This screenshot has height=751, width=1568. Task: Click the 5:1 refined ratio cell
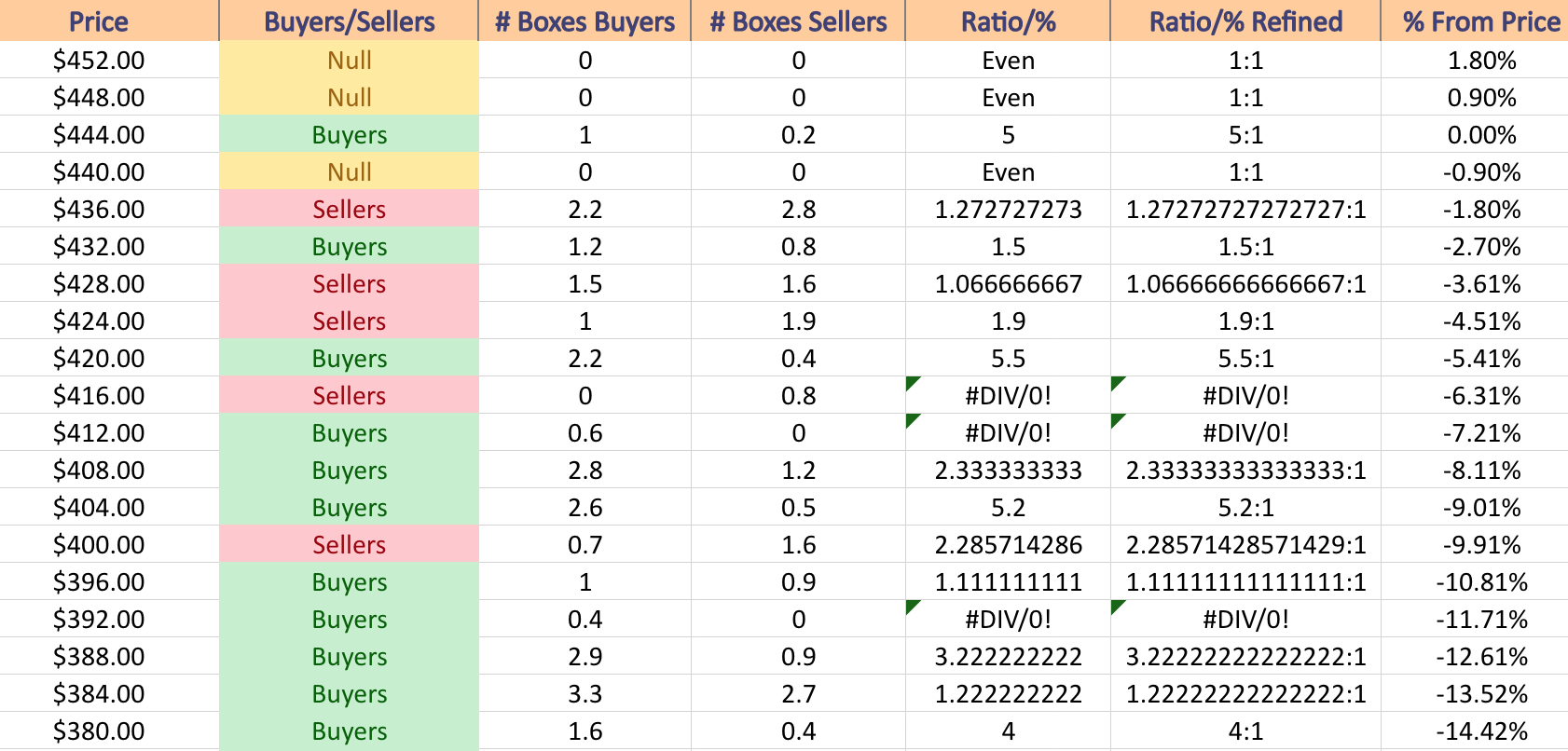(1245, 135)
